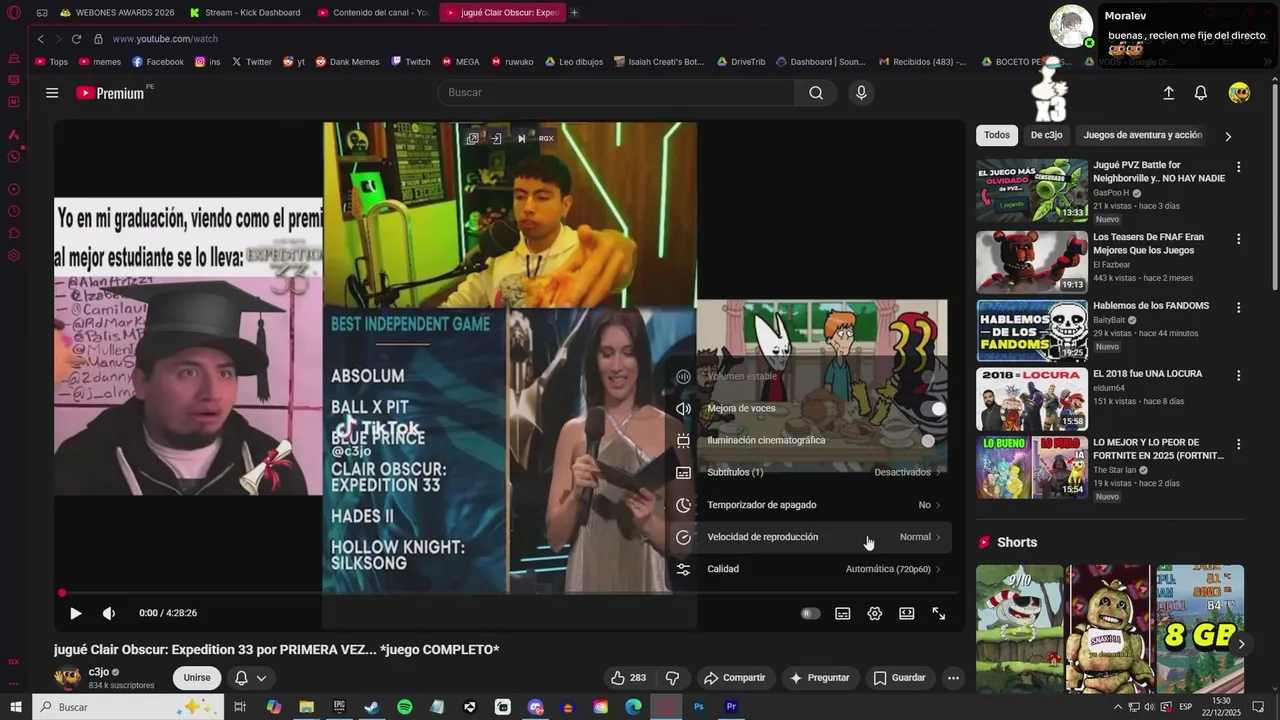1280x720 pixels.
Task: Select the Todos filter chip
Action: [x=997, y=135]
